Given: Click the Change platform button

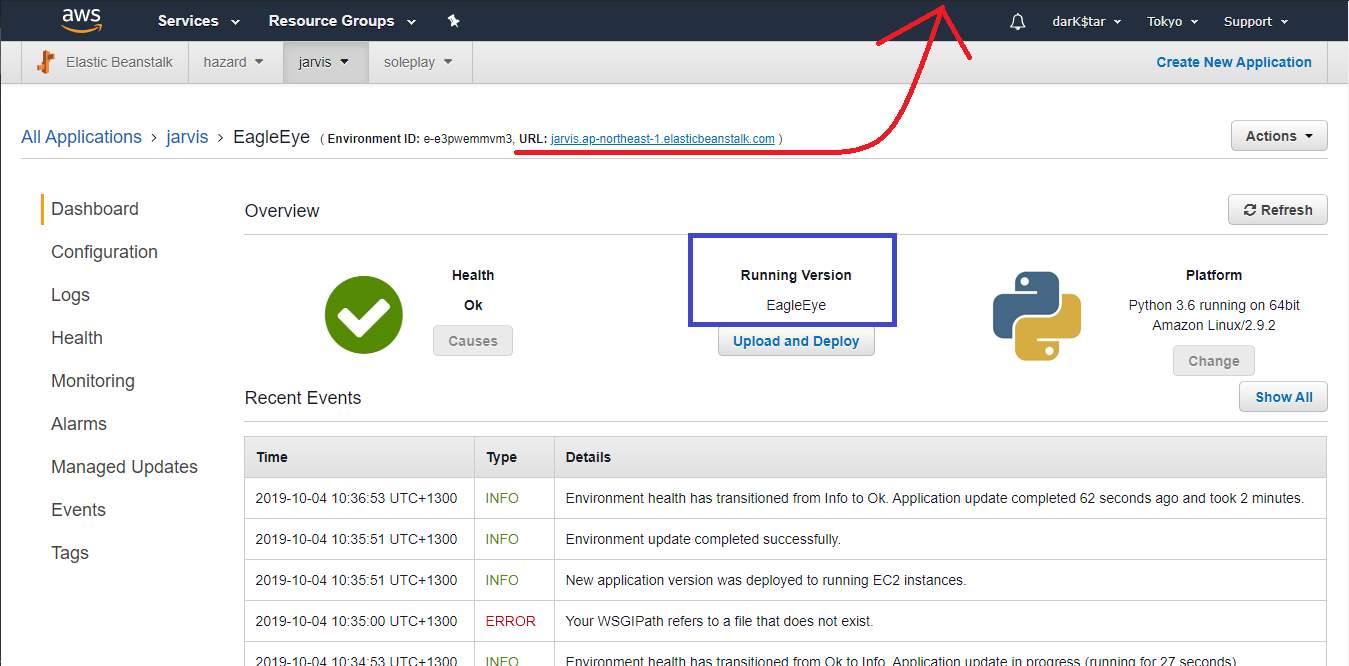Looking at the screenshot, I should [x=1214, y=361].
